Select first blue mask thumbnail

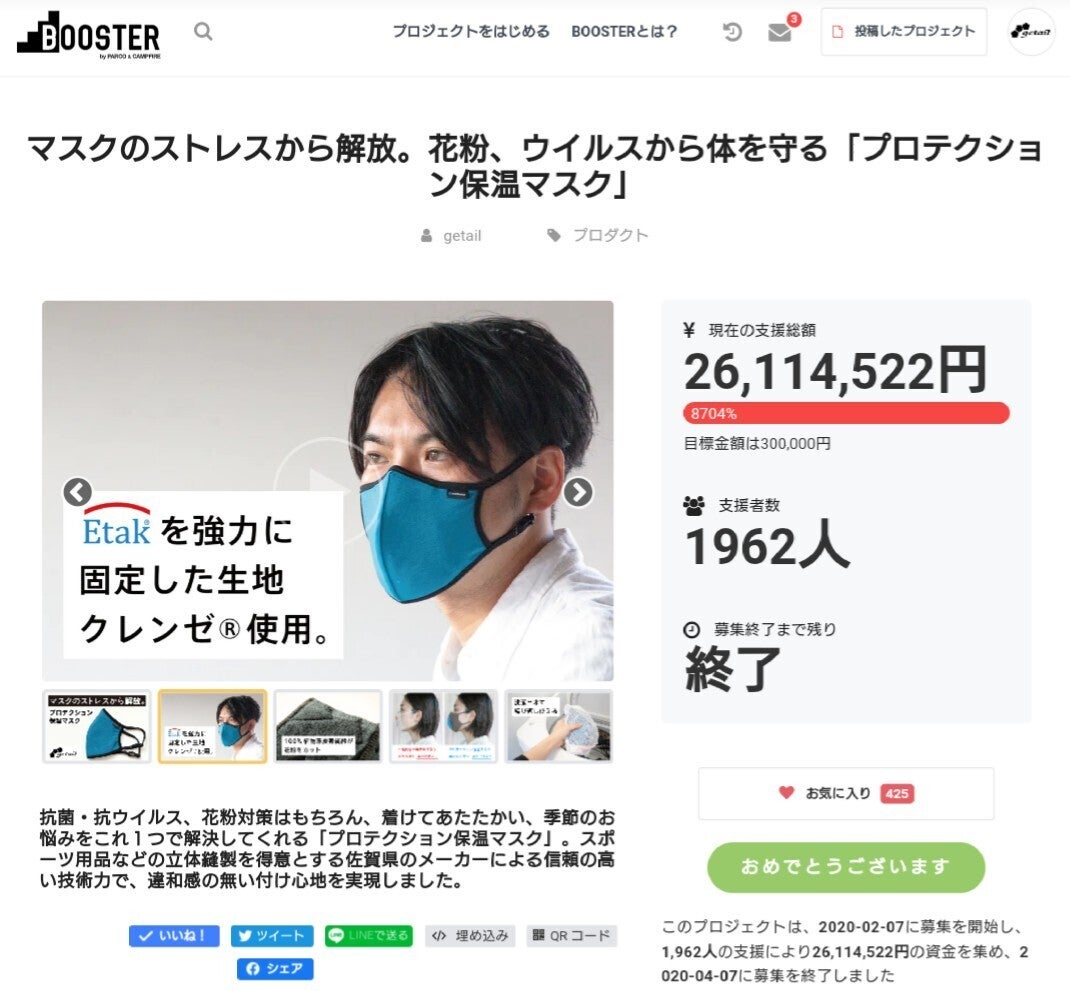pos(96,726)
